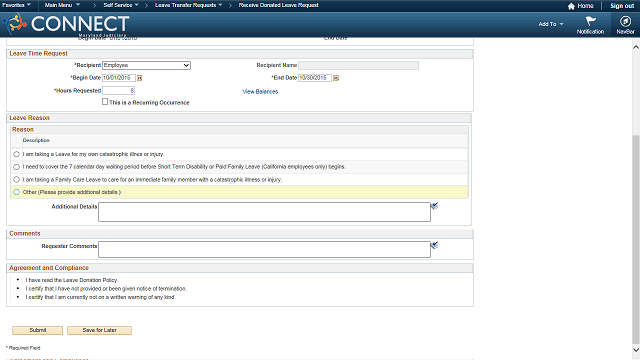Click the Save for Later button

100,330
